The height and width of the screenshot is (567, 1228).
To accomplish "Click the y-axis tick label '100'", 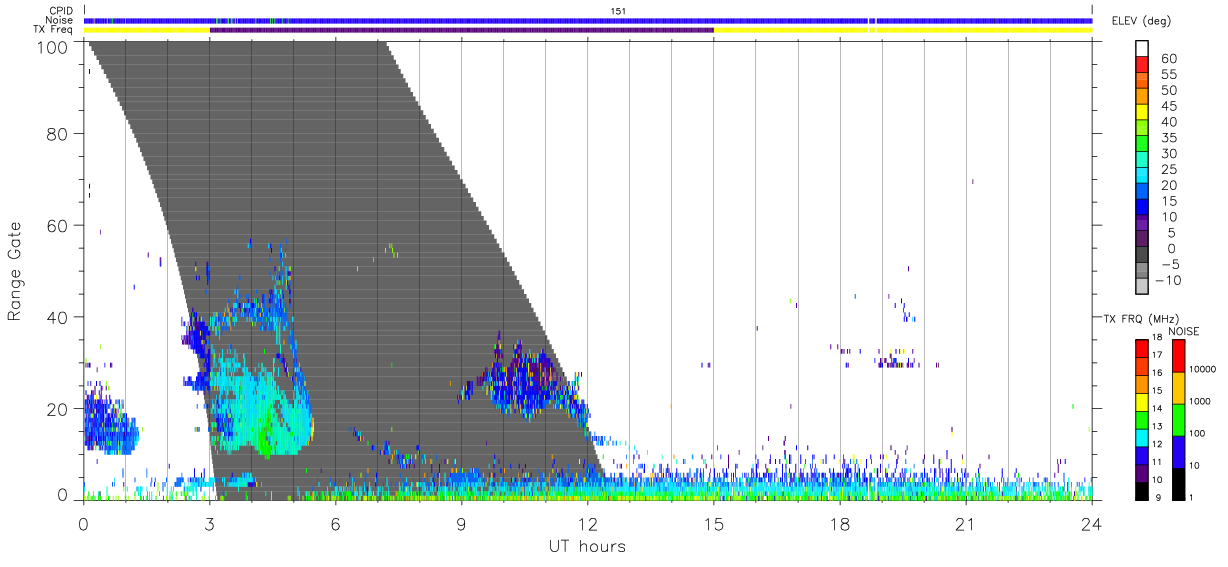I will click(54, 47).
